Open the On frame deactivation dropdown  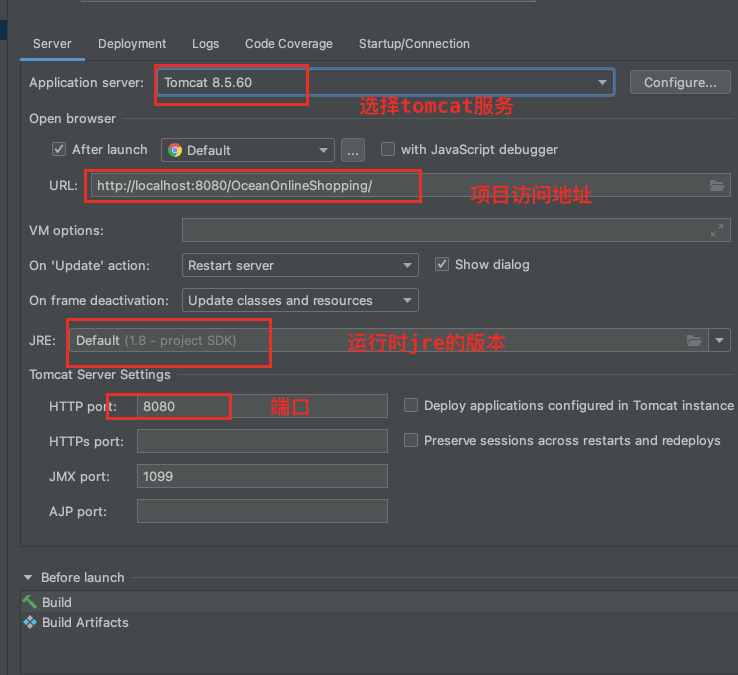[x=407, y=301]
